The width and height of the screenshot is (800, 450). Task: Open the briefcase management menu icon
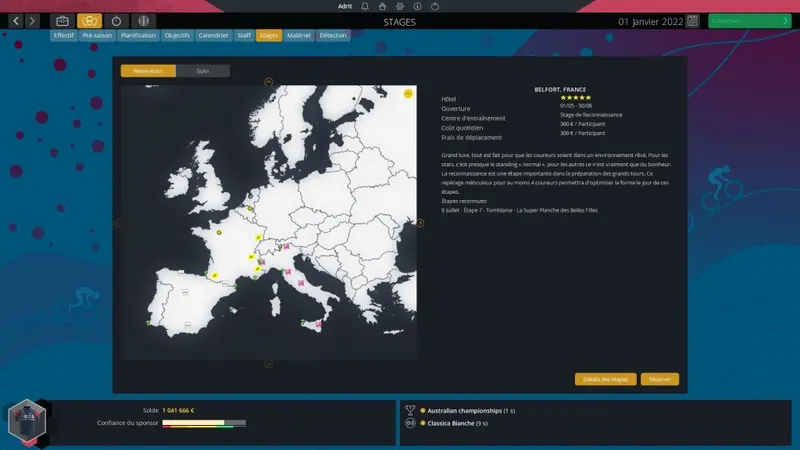point(62,20)
